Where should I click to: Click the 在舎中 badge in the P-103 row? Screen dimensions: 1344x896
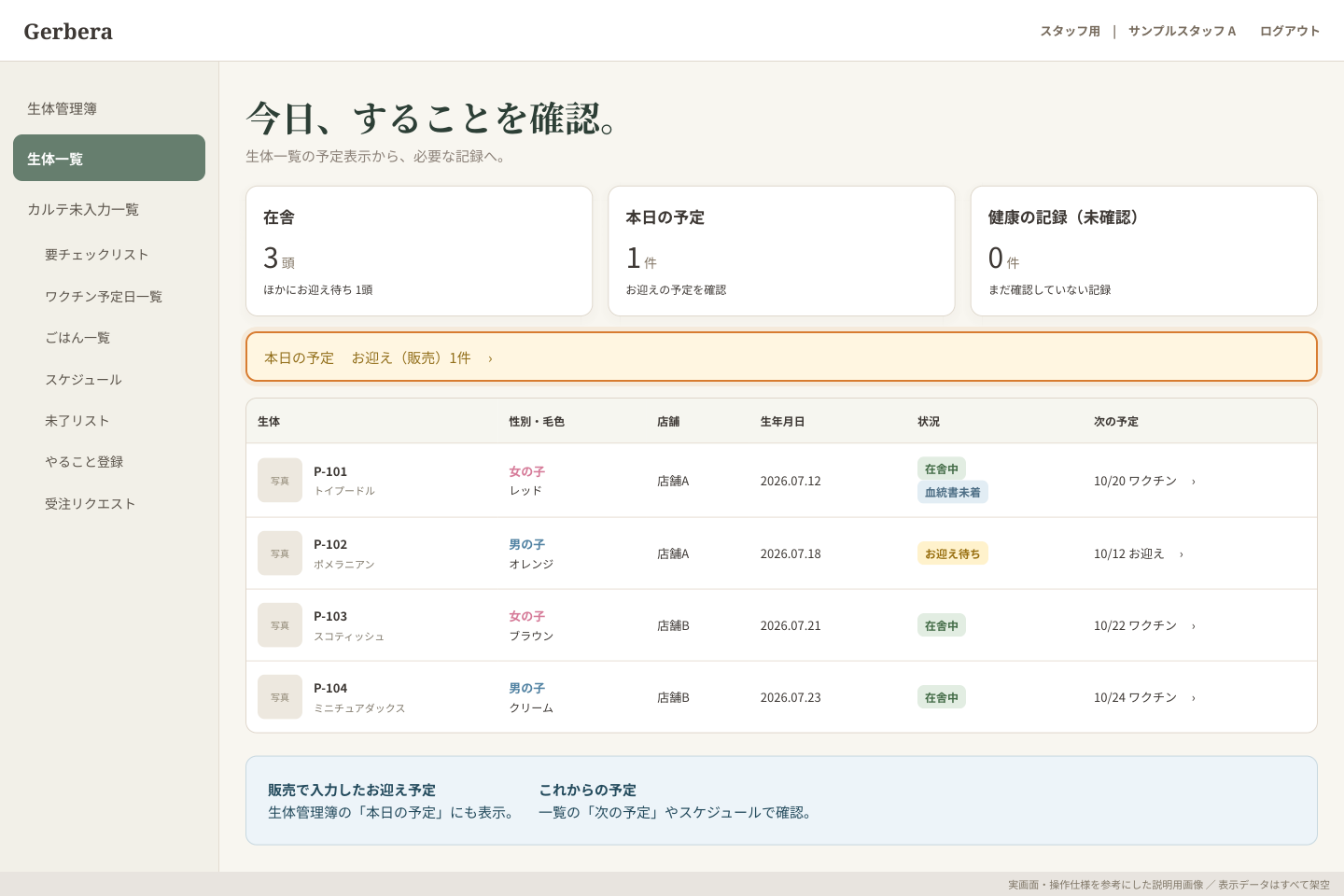point(941,625)
